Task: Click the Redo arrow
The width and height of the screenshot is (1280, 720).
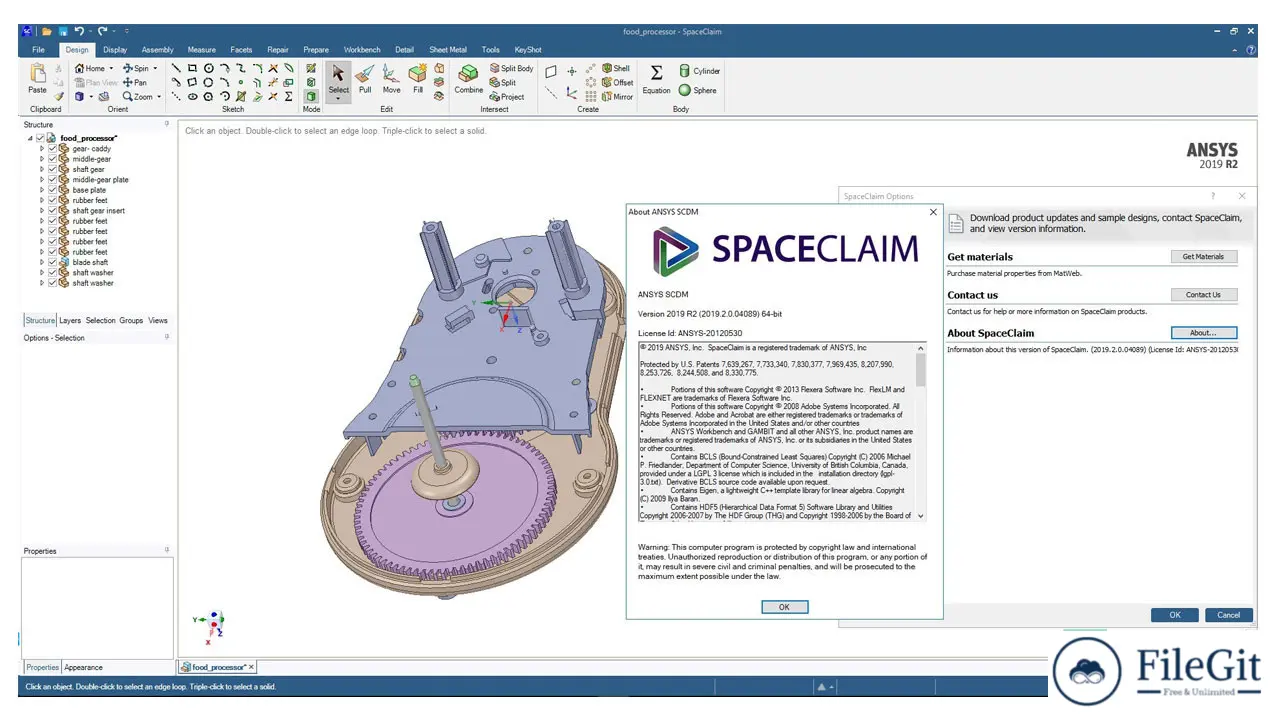Action: click(103, 32)
